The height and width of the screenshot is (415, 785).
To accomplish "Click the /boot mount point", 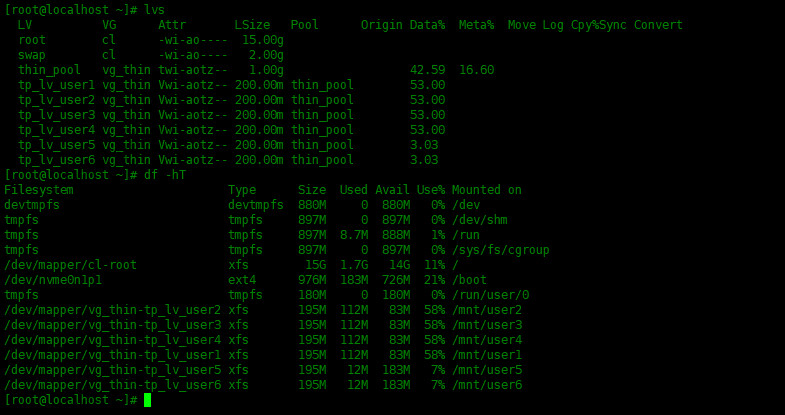I will click(x=469, y=280).
